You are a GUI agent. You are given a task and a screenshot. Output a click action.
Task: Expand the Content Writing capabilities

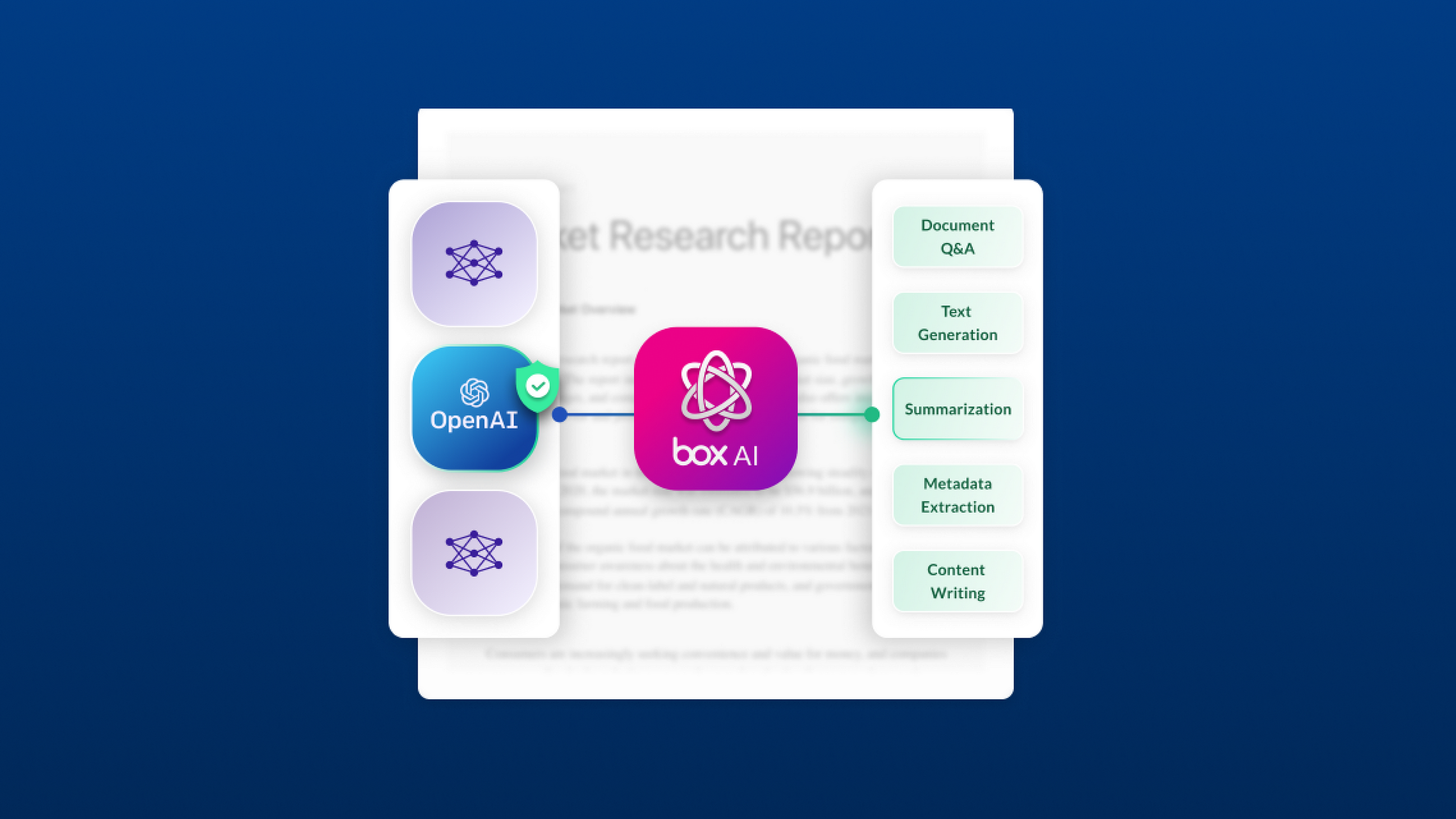tap(956, 581)
